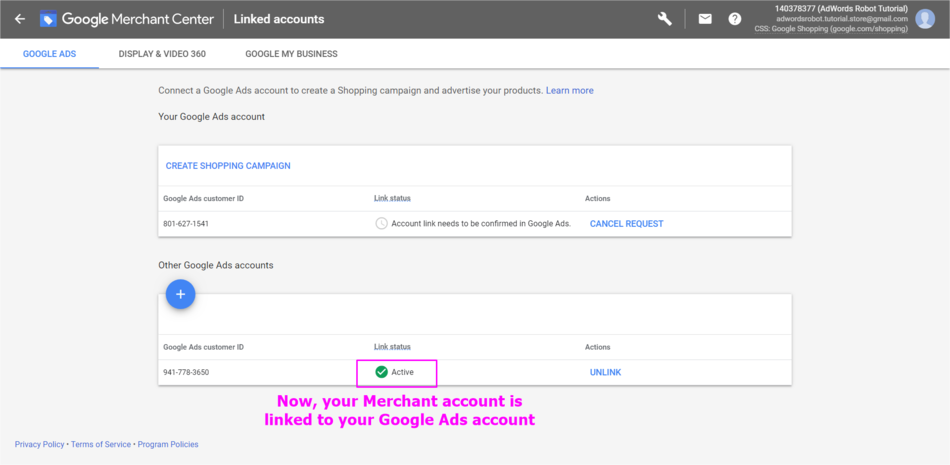Click the CSS: Google Shopping text
This screenshot has height=465, width=950.
(x=831, y=29)
